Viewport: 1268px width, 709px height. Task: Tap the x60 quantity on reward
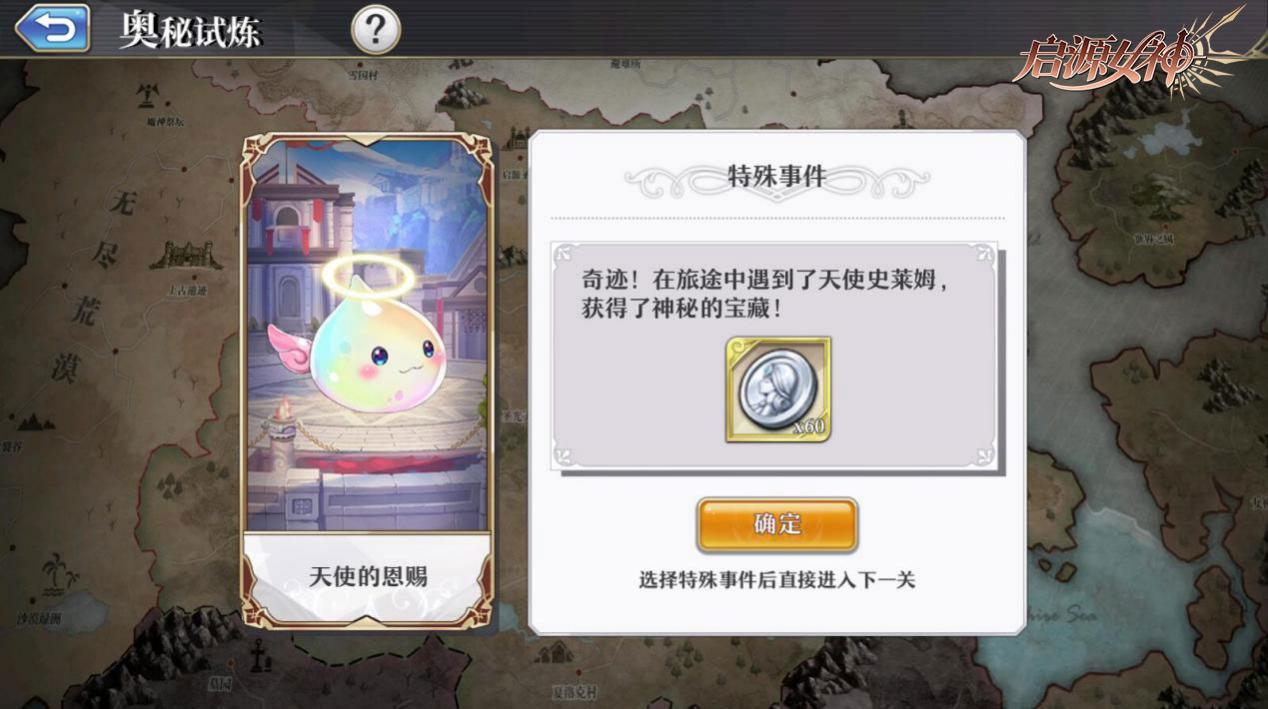pyautogui.click(x=807, y=427)
